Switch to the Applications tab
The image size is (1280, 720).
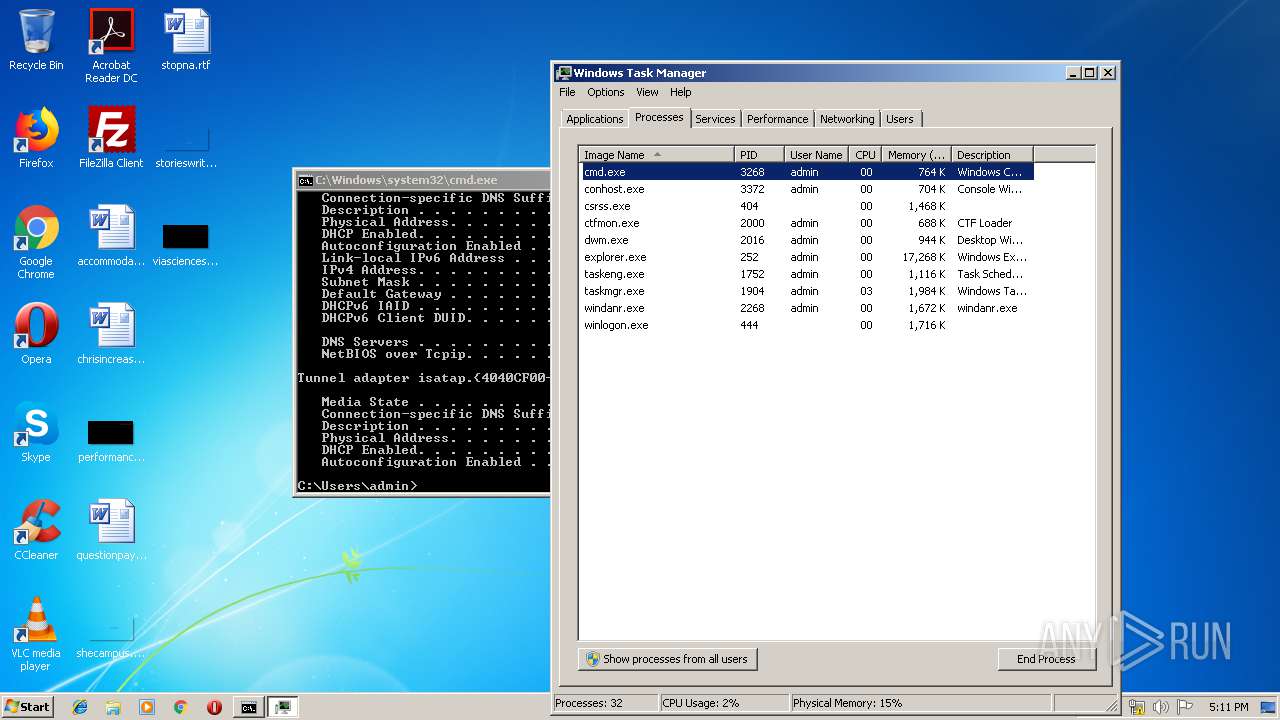click(x=594, y=119)
